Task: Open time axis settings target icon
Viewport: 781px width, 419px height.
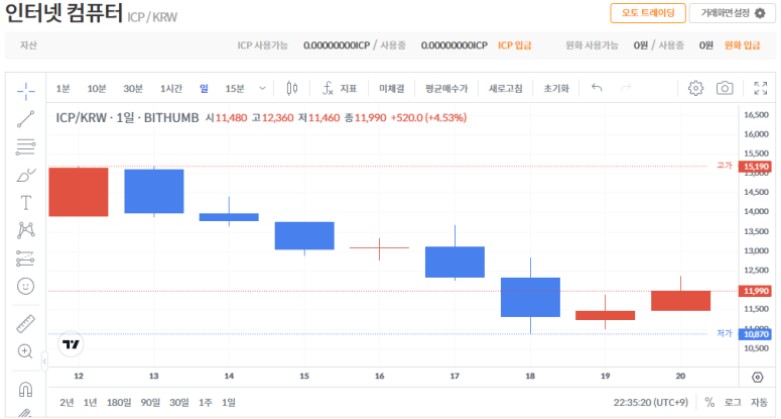Action: pos(758,377)
